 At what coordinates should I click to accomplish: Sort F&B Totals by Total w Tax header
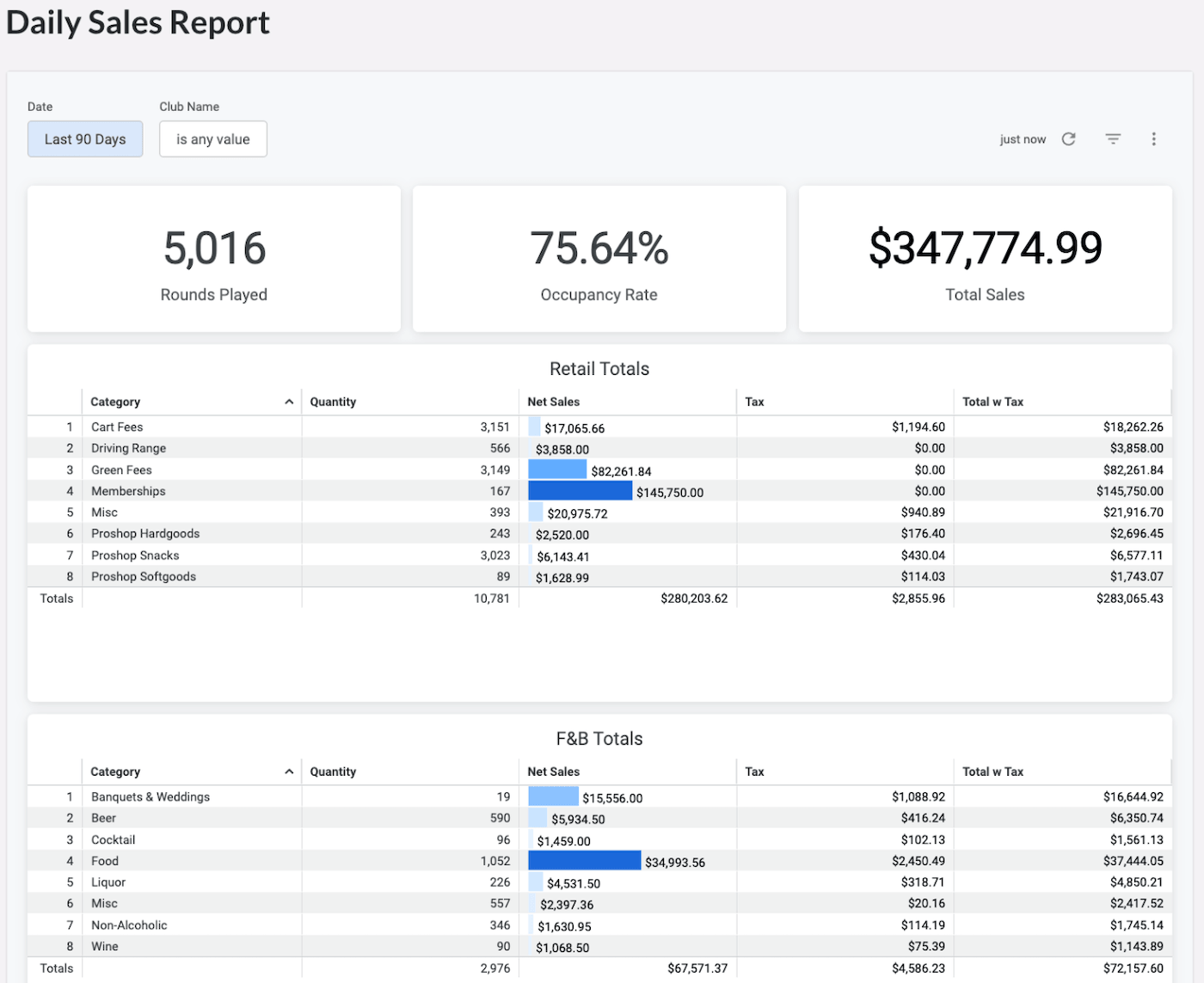pos(992,771)
